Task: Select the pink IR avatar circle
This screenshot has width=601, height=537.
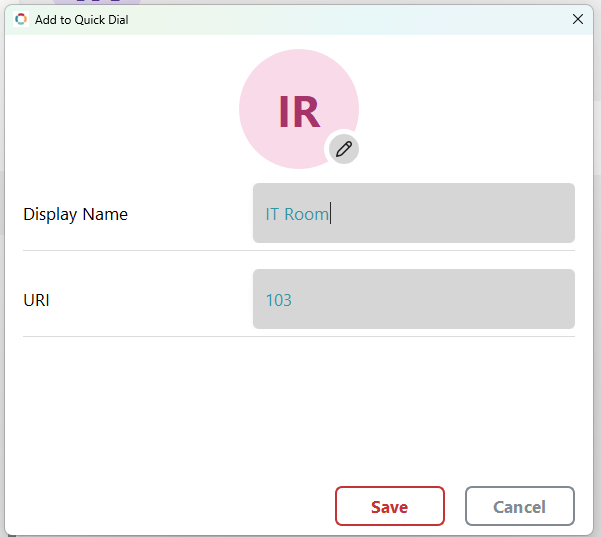Action: 299,109
